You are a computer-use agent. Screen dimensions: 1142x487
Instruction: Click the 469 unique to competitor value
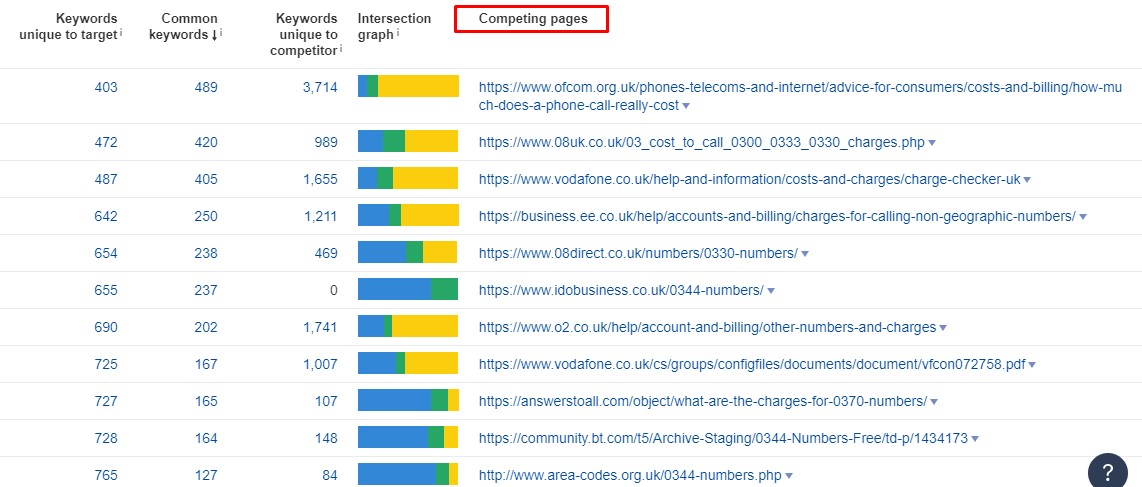click(x=326, y=254)
